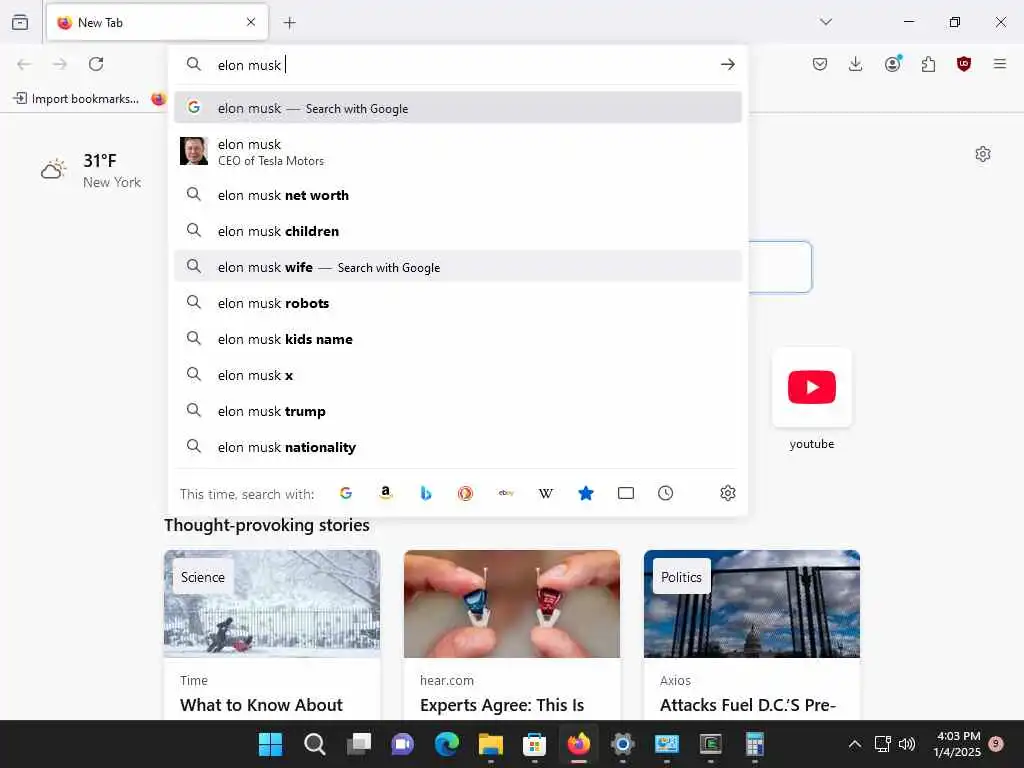The image size is (1024, 768).
Task: Open Extensions puzzle icon
Action: point(928,64)
